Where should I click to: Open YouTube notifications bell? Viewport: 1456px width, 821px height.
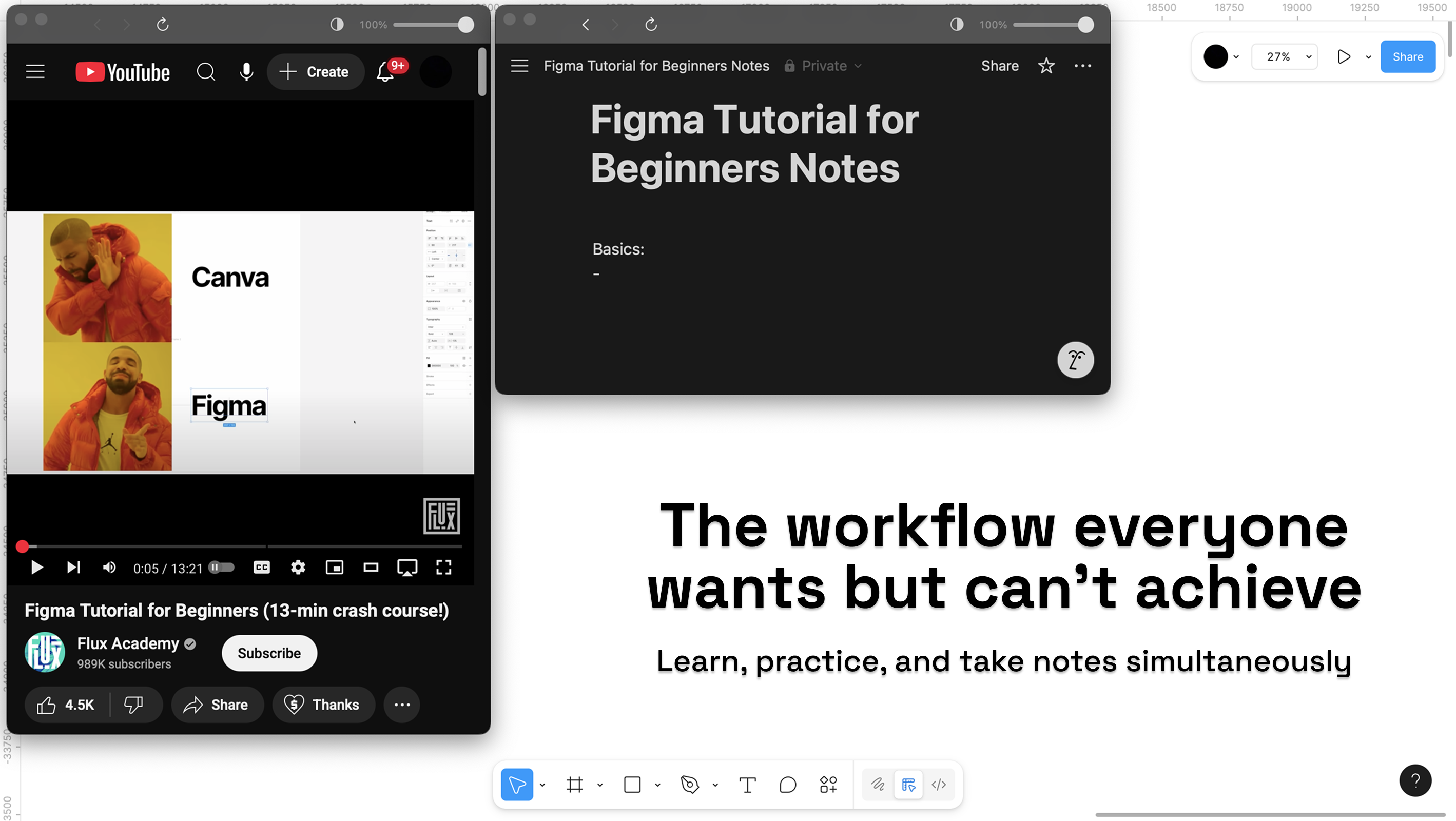385,72
